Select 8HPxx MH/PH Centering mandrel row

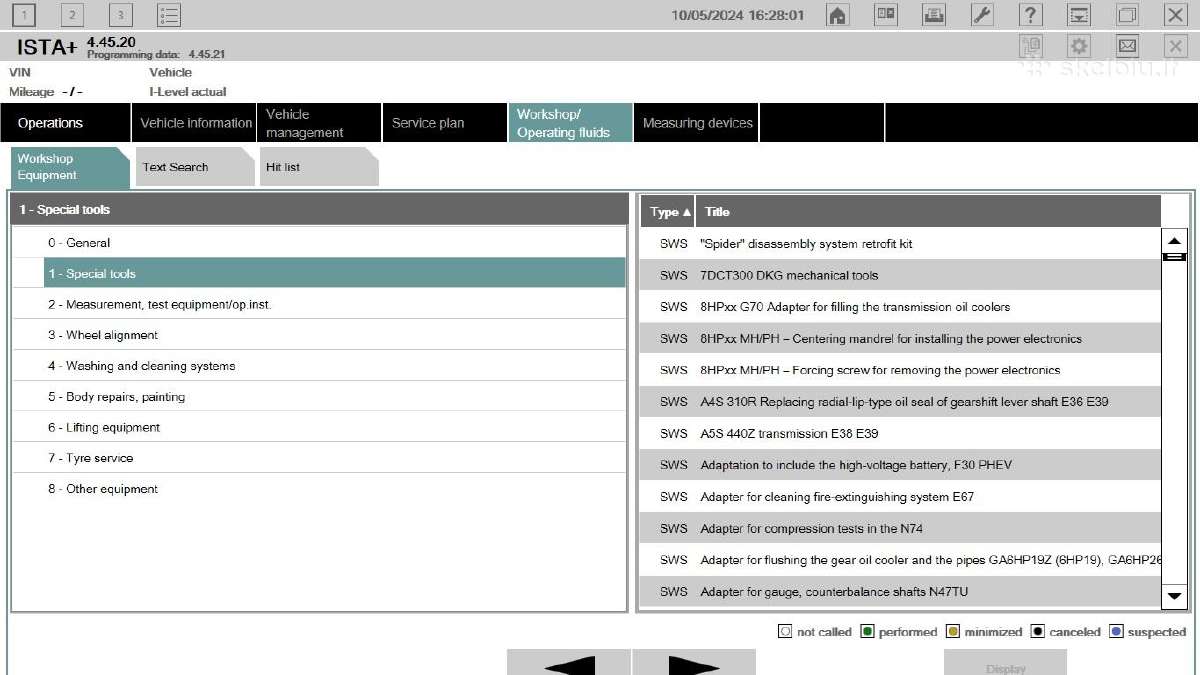pos(900,339)
